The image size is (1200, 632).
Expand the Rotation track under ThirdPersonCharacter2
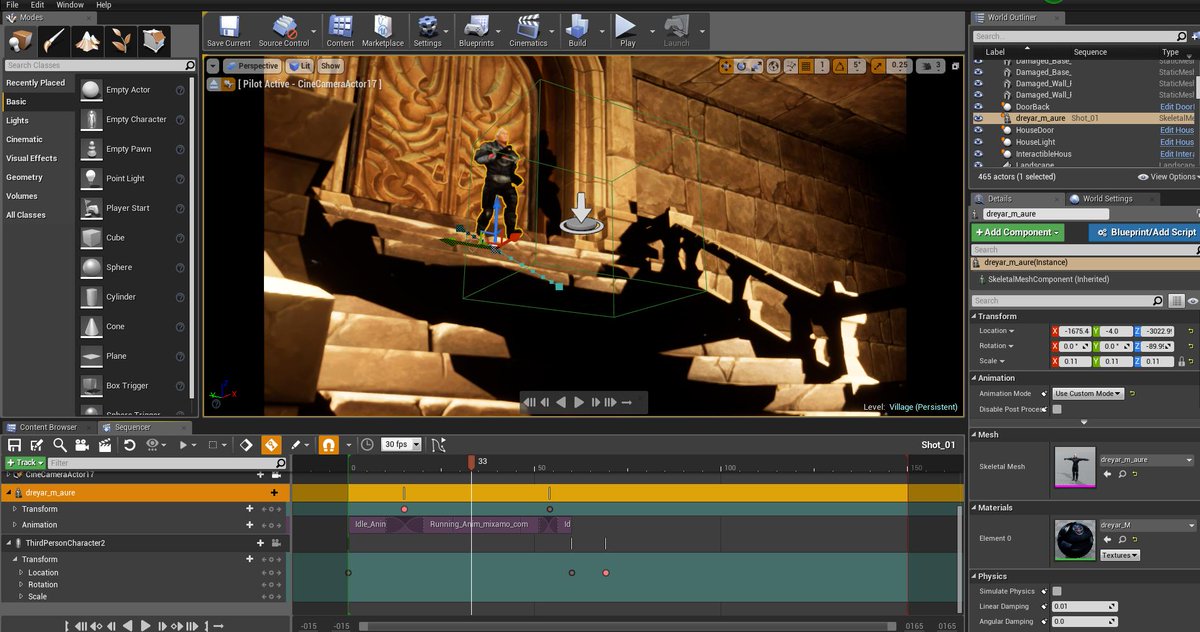pyautogui.click(x=19, y=585)
